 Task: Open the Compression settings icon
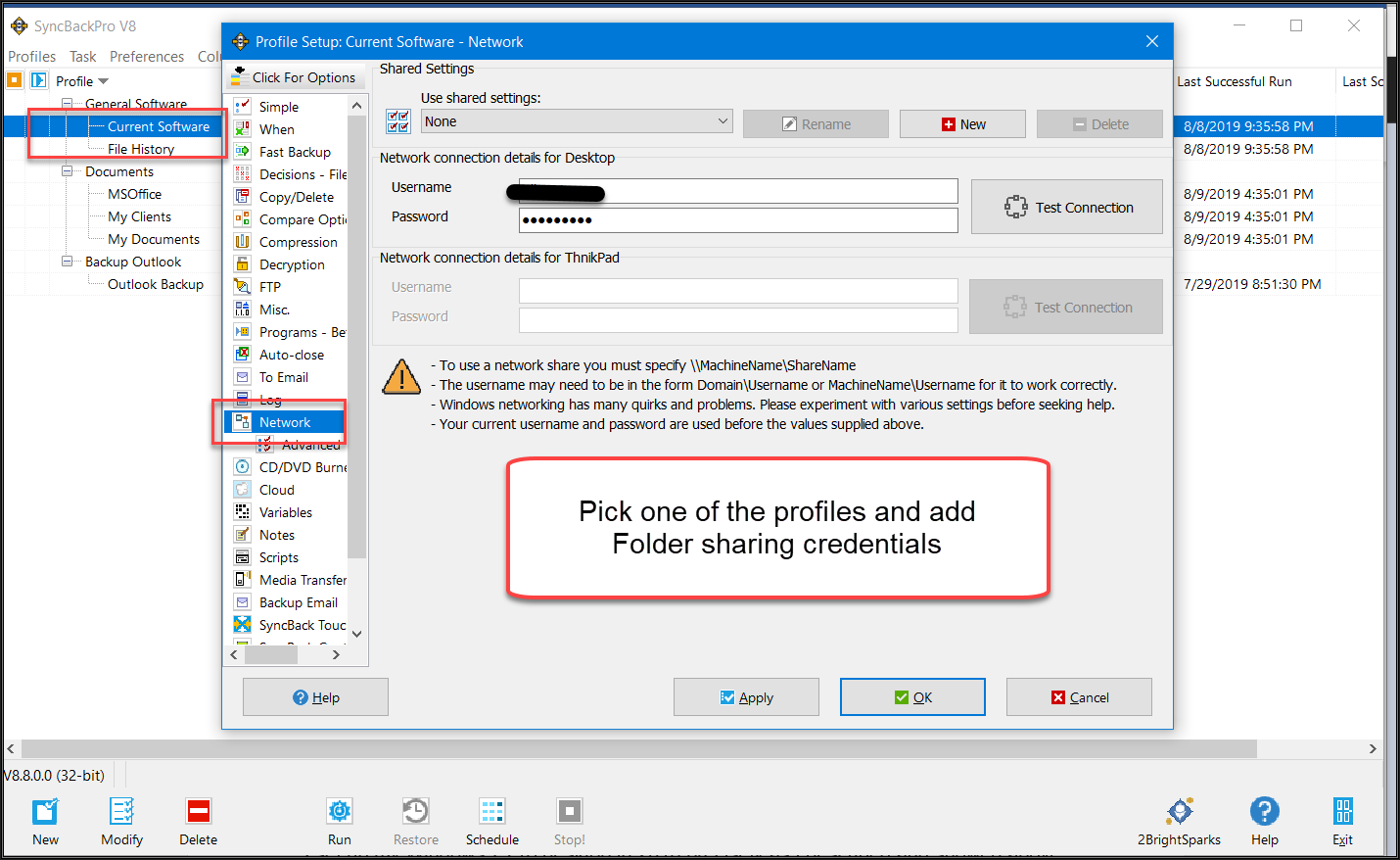[x=242, y=241]
